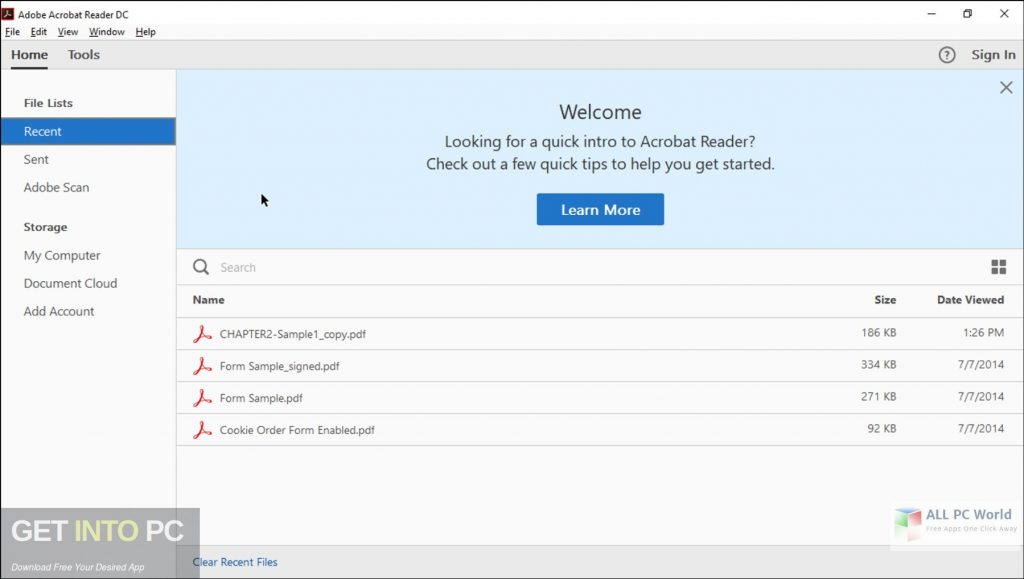Close the Welcome banner
The width and height of the screenshot is (1024, 579).
coord(1006,87)
